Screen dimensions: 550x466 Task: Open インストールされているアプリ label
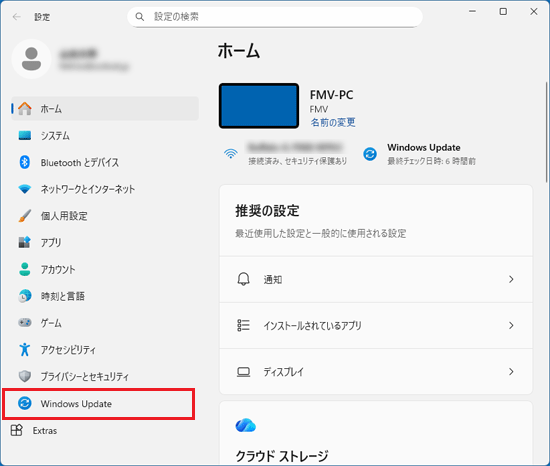[312, 326]
